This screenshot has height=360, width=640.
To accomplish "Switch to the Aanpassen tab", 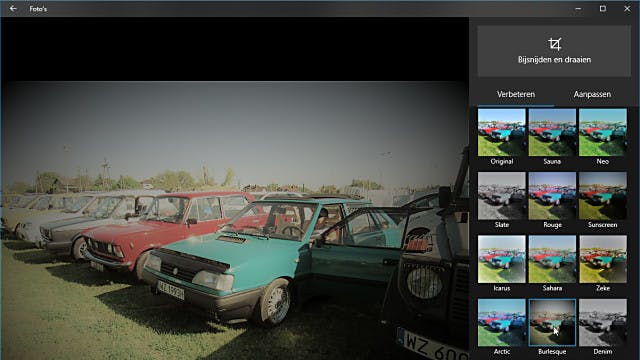I will (x=592, y=94).
